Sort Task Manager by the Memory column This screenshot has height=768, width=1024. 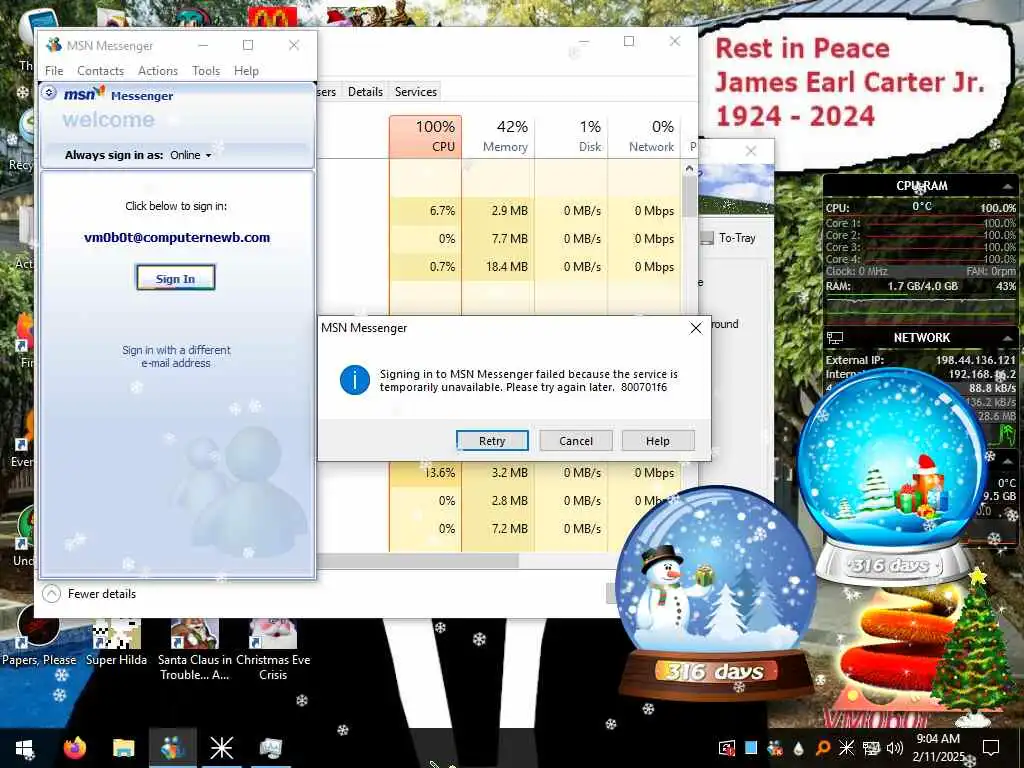tap(498, 136)
